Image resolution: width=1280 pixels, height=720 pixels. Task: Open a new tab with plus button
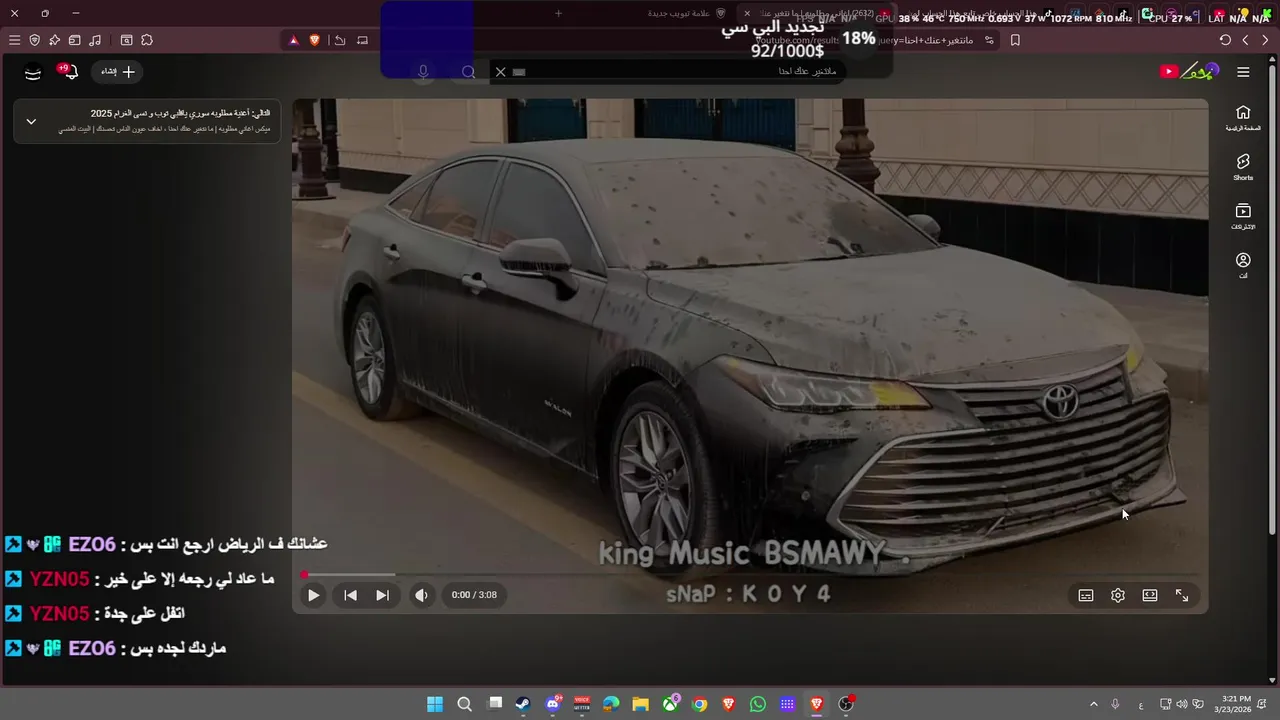click(x=558, y=13)
